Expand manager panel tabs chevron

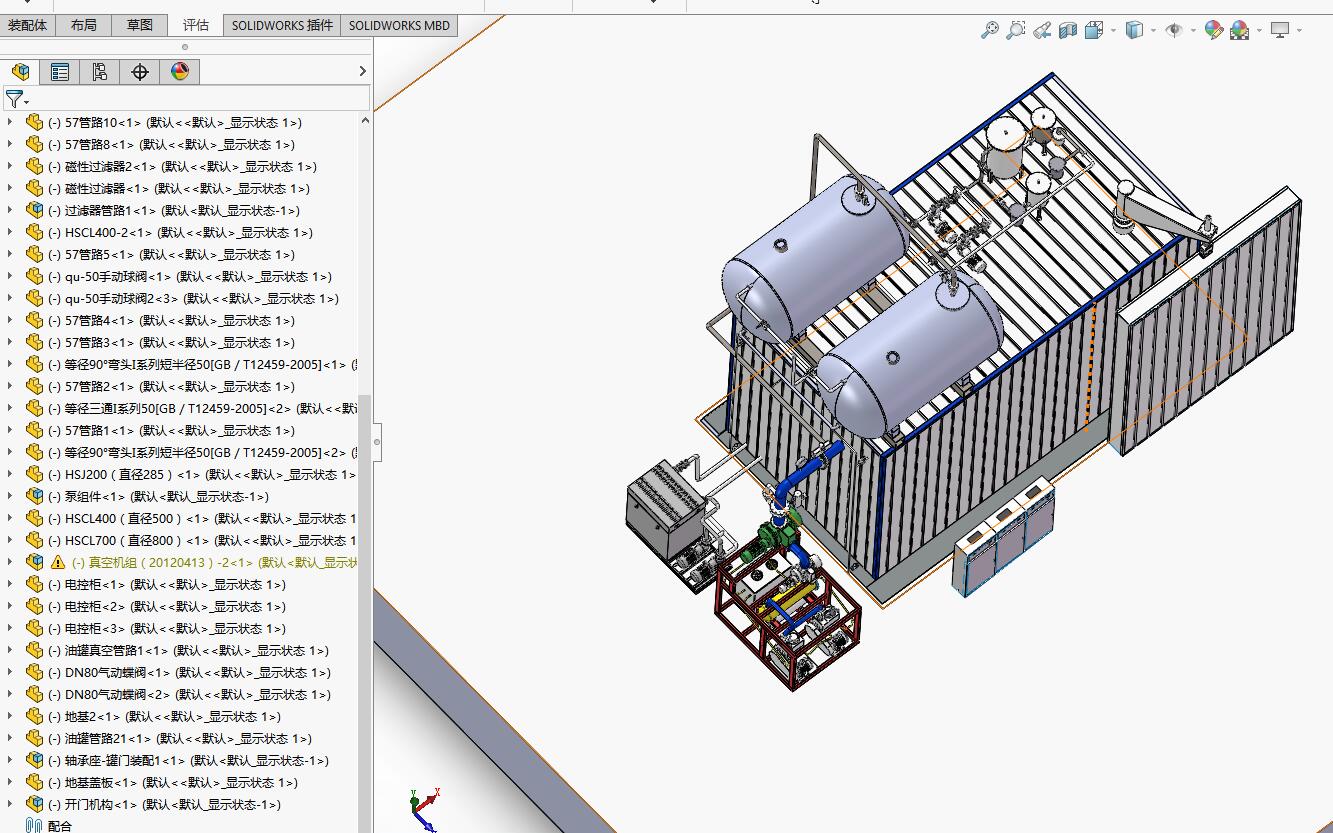tap(362, 71)
